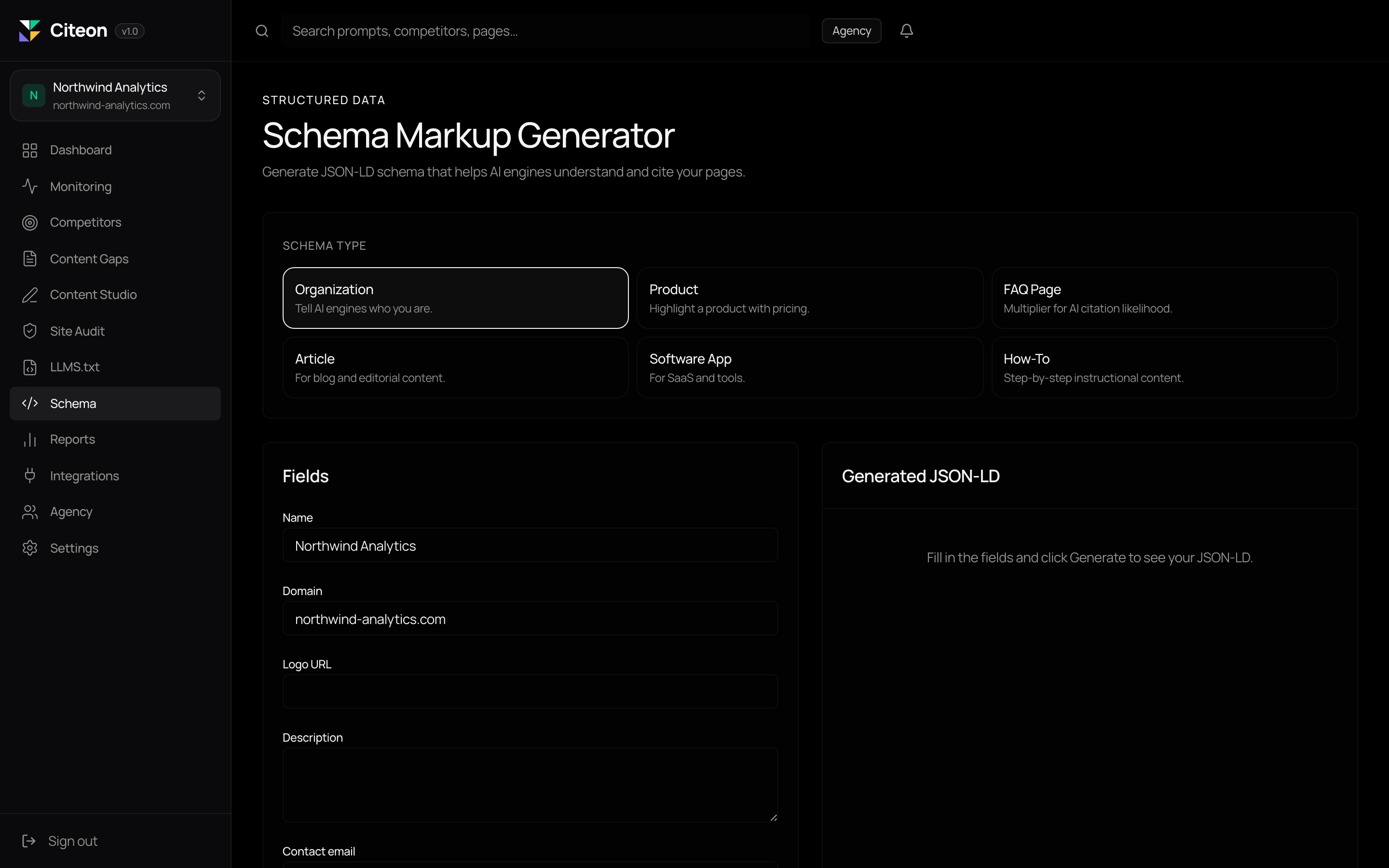Click the Contact email label
The image size is (1389, 868).
[x=318, y=851]
